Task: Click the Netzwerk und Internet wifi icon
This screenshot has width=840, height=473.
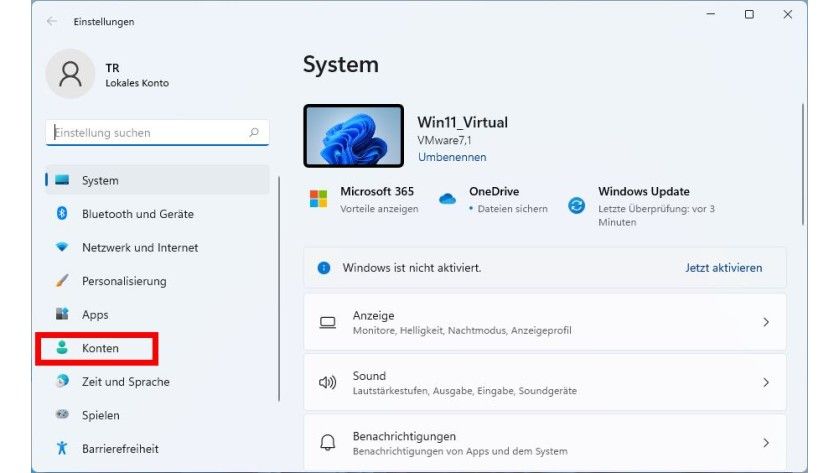Action: (x=62, y=247)
